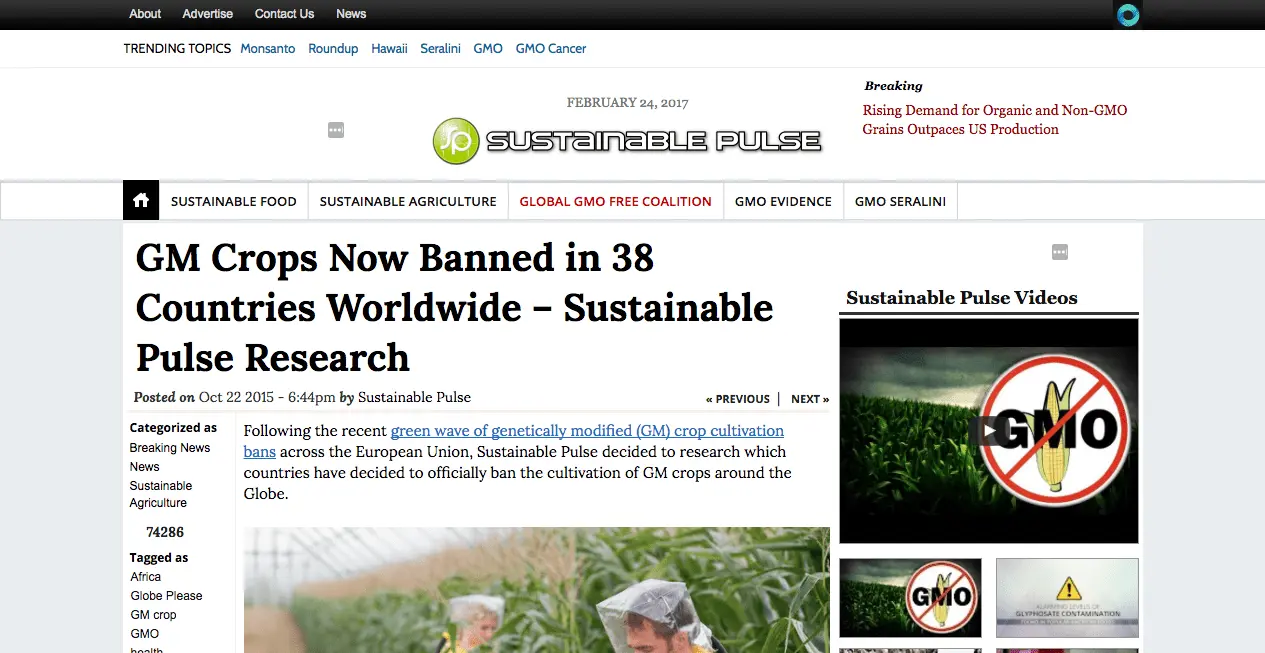The image size is (1265, 653).
Task: Open Sustainable Agriculture category in sidebar
Action: (161, 494)
